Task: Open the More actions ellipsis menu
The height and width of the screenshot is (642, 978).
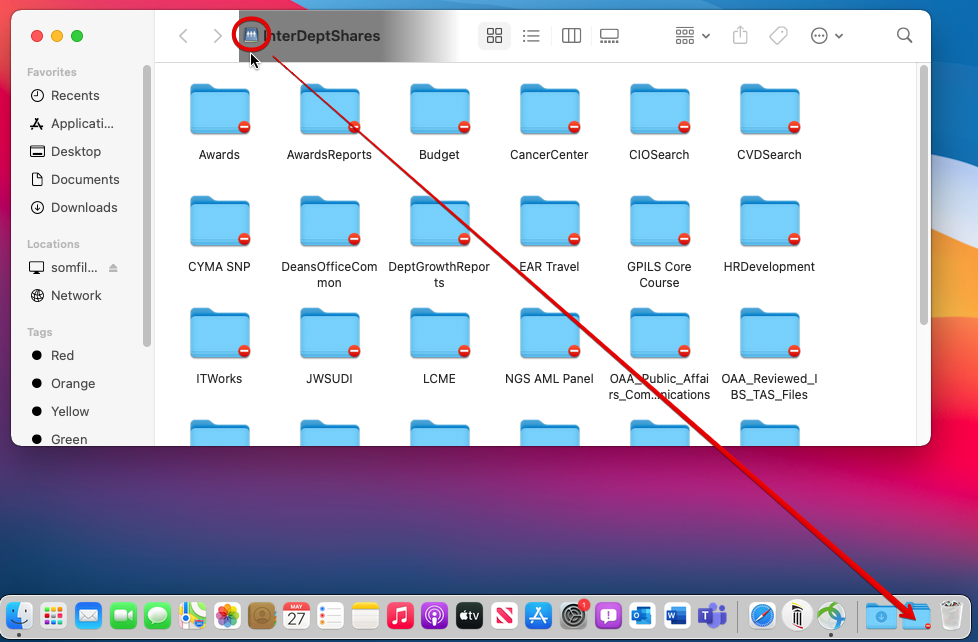Action: click(826, 36)
